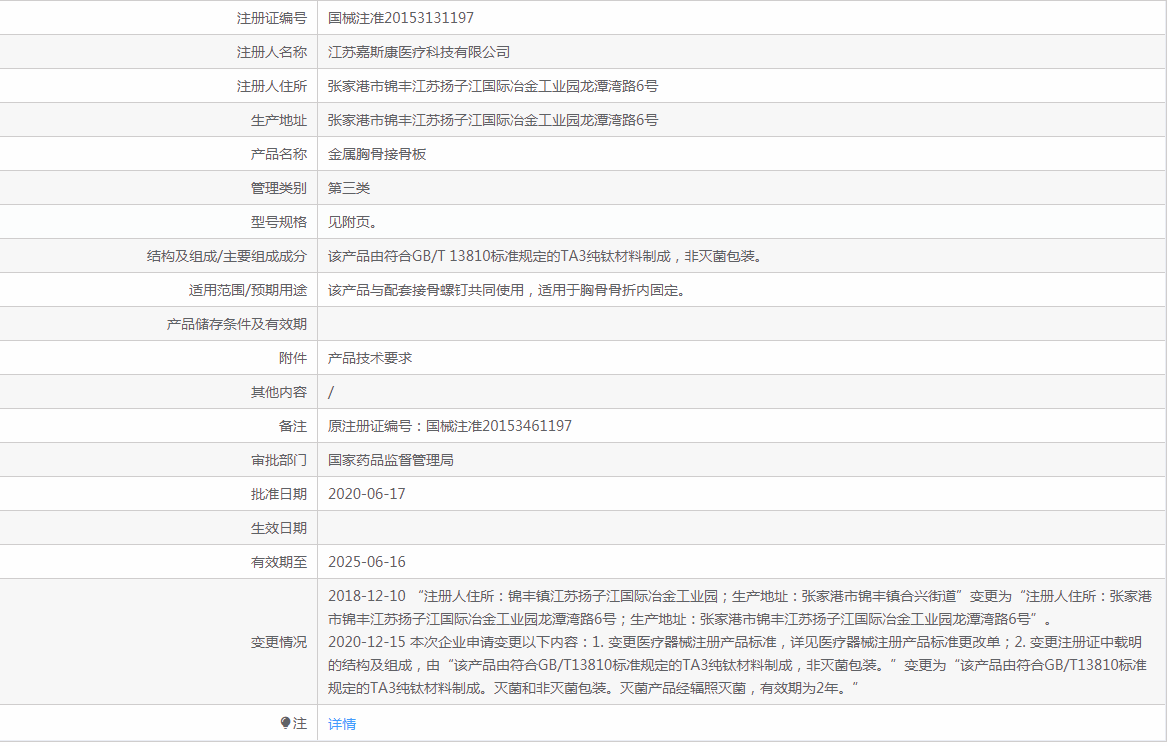Click the attachment value 产品技术要求
Image resolution: width=1168 pixels, height=746 pixels.
pos(370,358)
